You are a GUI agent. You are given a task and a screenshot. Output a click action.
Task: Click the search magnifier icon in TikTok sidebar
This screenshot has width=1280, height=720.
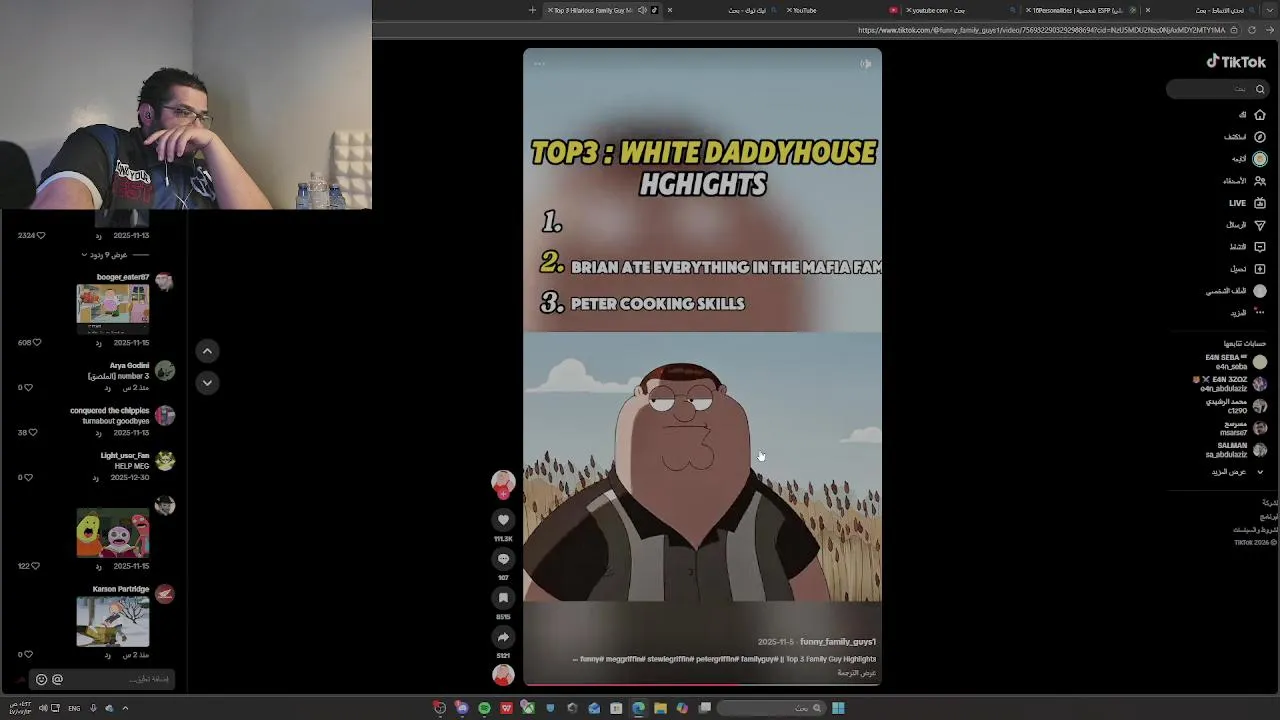click(1260, 89)
